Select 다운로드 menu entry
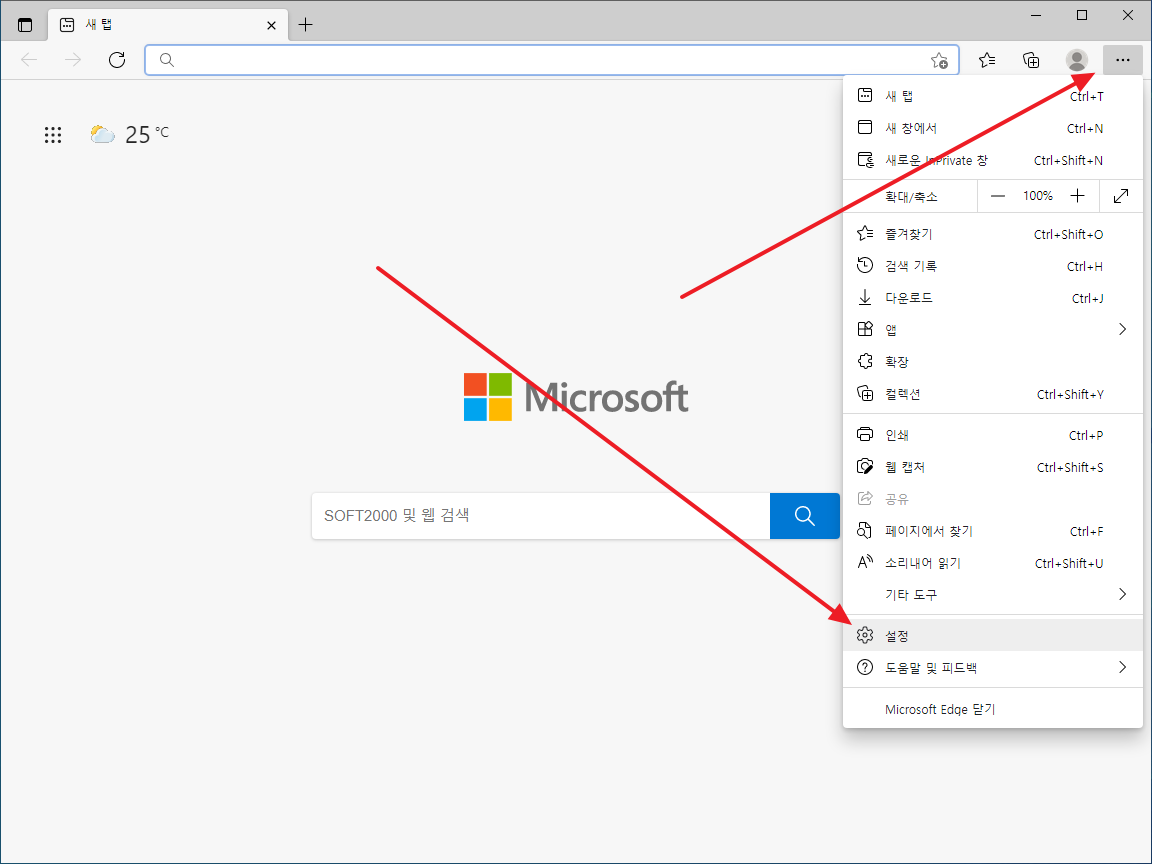 pyautogui.click(x=908, y=298)
